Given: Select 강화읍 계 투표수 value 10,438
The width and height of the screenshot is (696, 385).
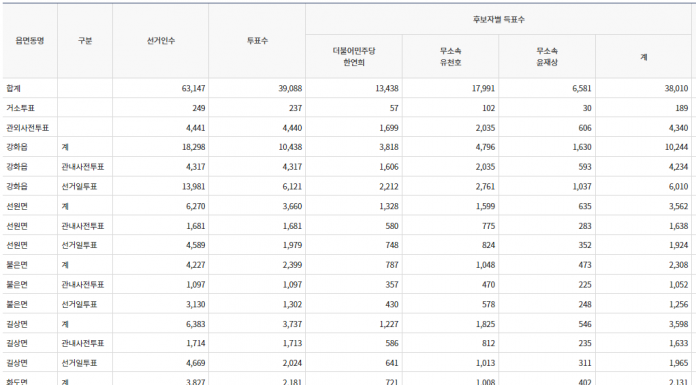Looking at the screenshot, I should coord(290,147).
